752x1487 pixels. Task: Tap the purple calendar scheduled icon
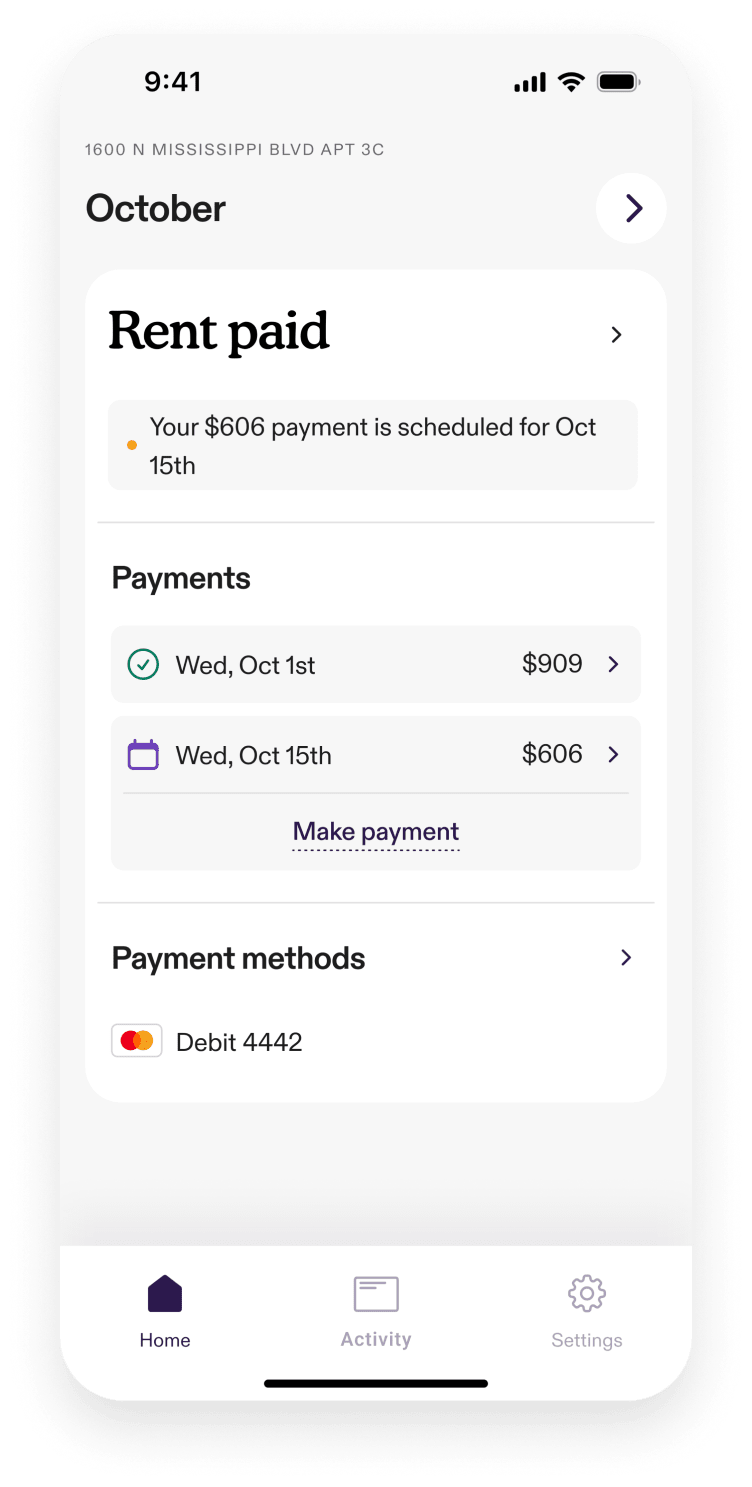click(x=143, y=755)
